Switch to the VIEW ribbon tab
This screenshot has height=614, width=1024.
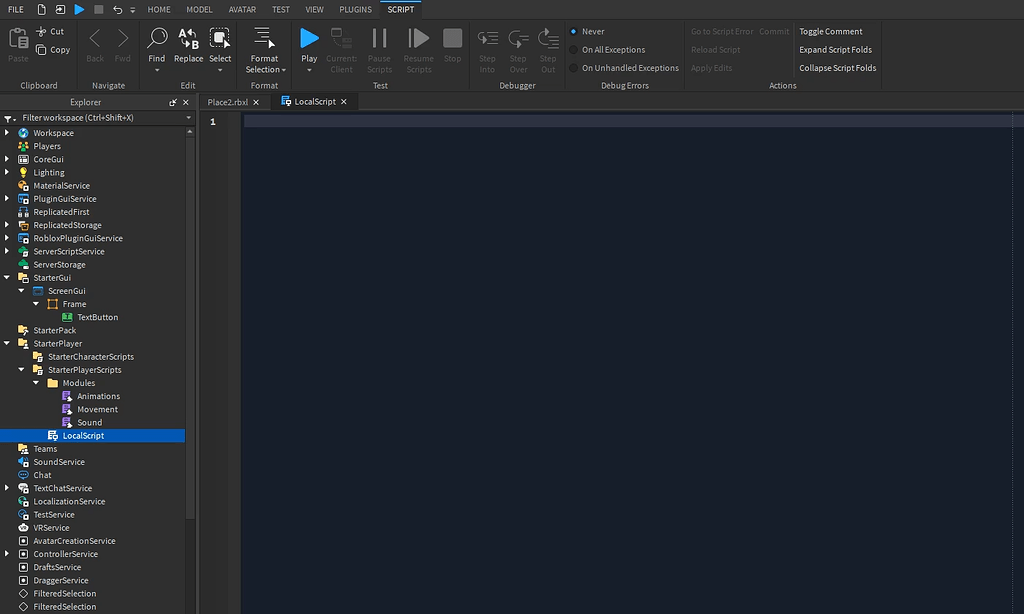click(x=314, y=9)
